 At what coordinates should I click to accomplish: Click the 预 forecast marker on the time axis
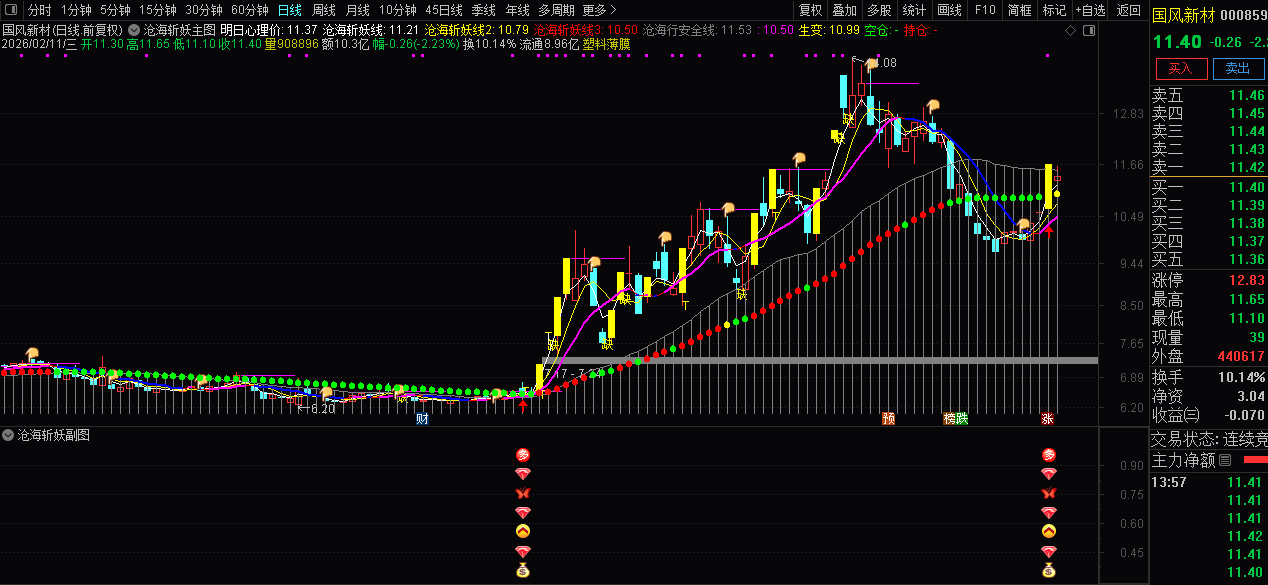point(888,419)
